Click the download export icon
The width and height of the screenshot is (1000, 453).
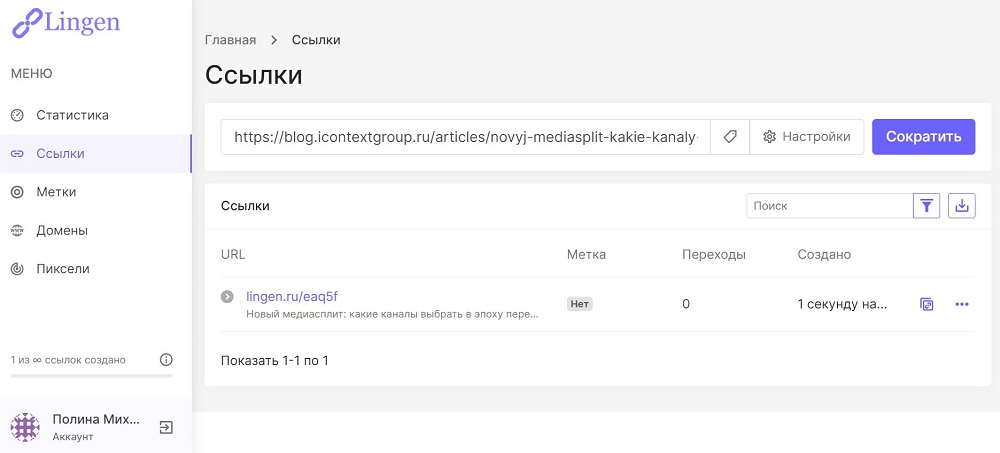[962, 205]
